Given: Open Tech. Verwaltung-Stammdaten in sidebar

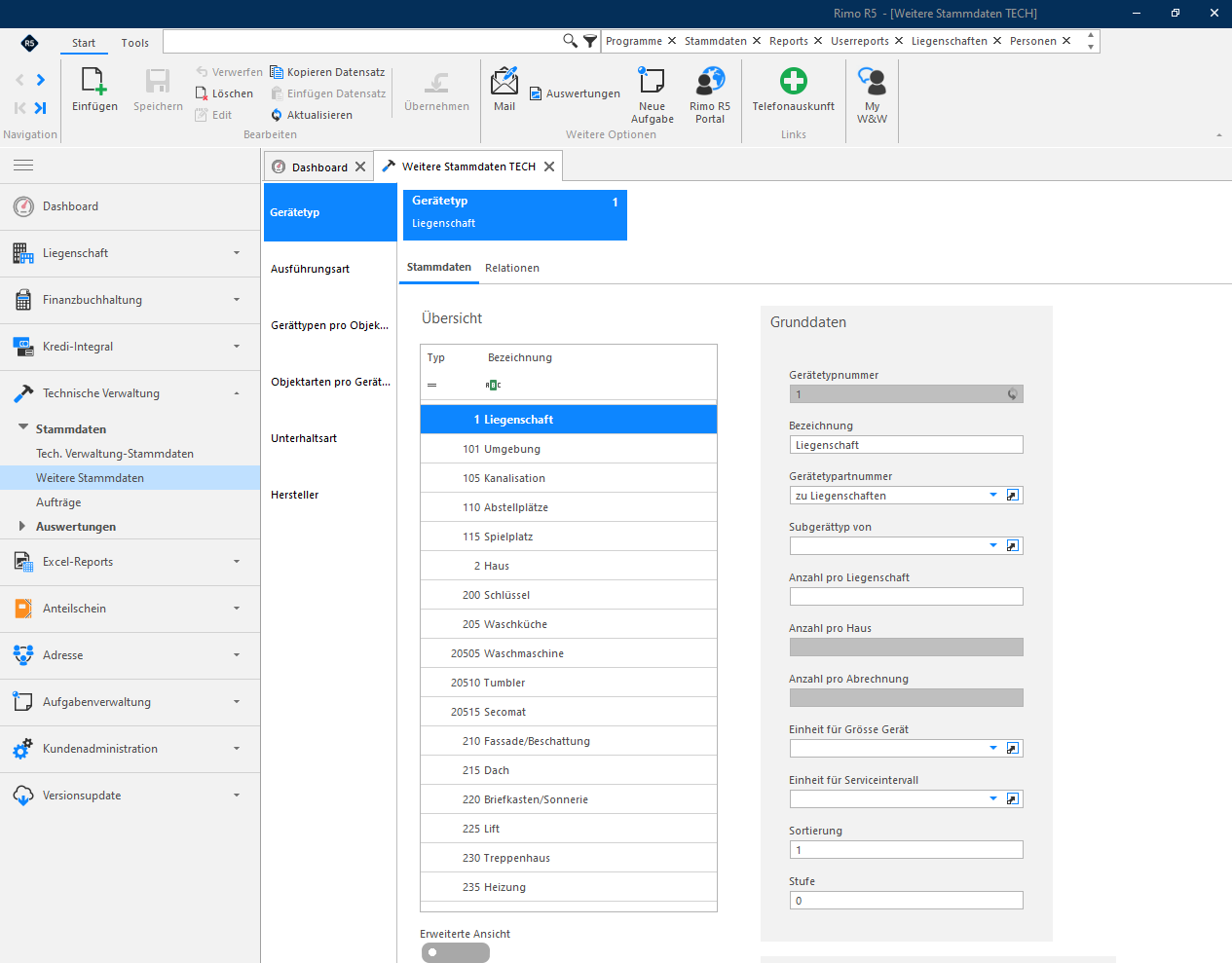Looking at the screenshot, I should pos(115,454).
